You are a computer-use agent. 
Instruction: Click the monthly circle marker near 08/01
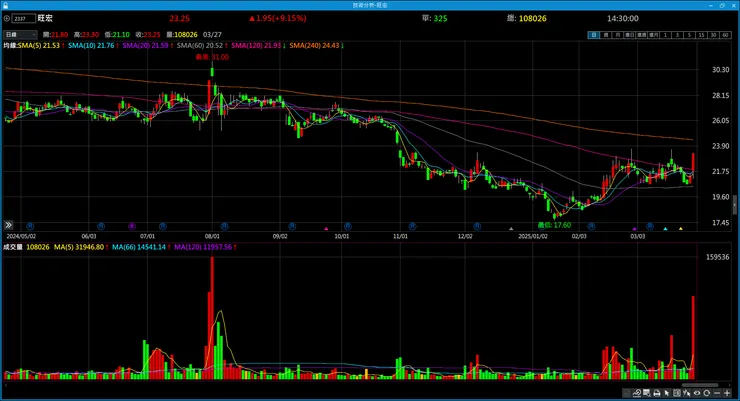point(224,226)
